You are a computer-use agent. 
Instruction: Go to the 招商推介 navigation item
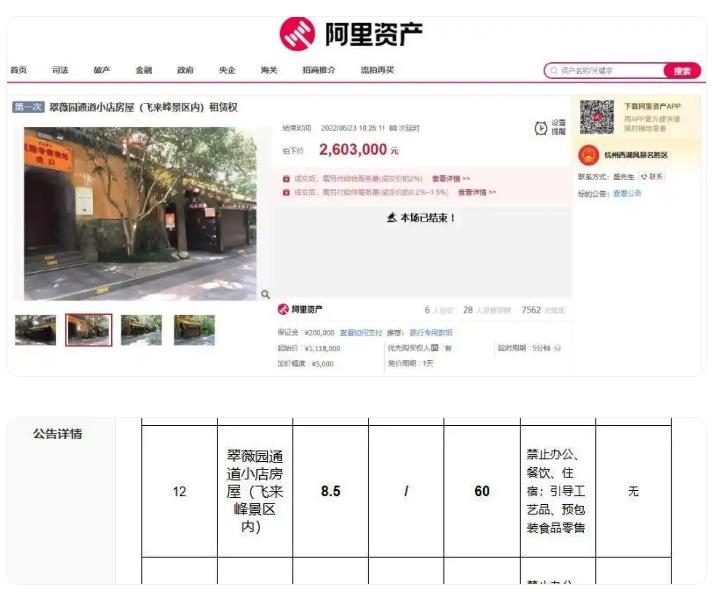click(x=319, y=70)
